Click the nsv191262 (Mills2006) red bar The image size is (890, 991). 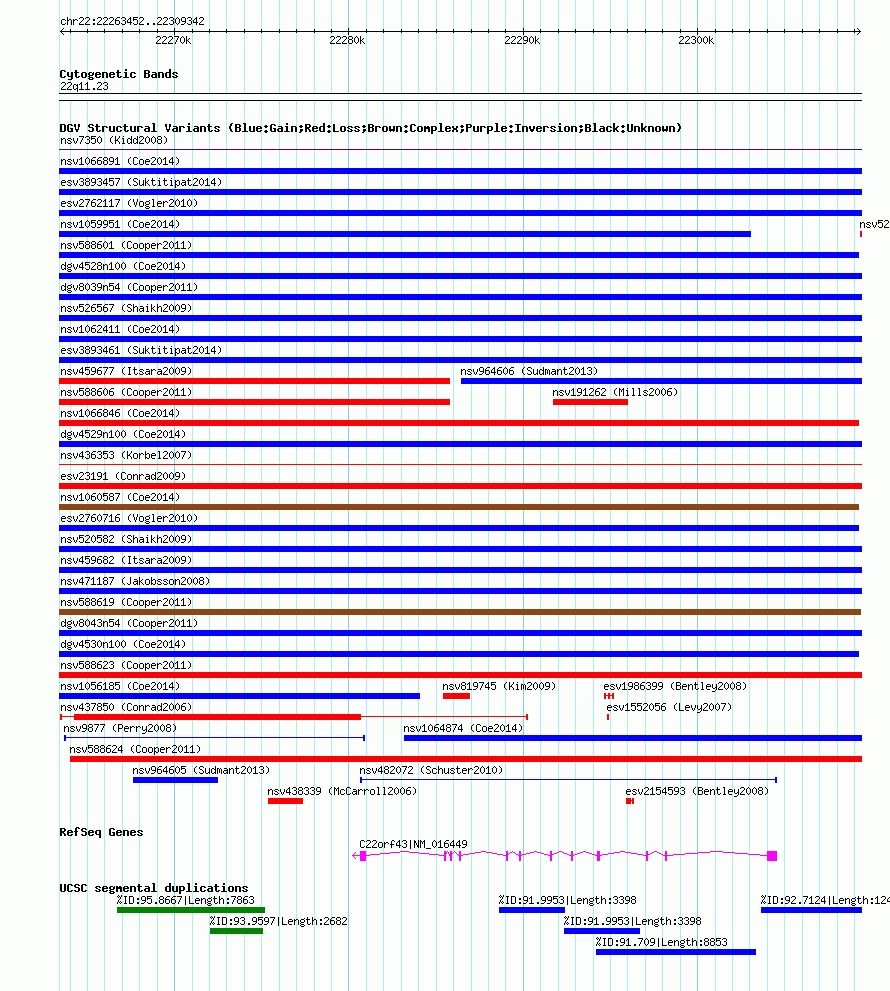coord(590,402)
